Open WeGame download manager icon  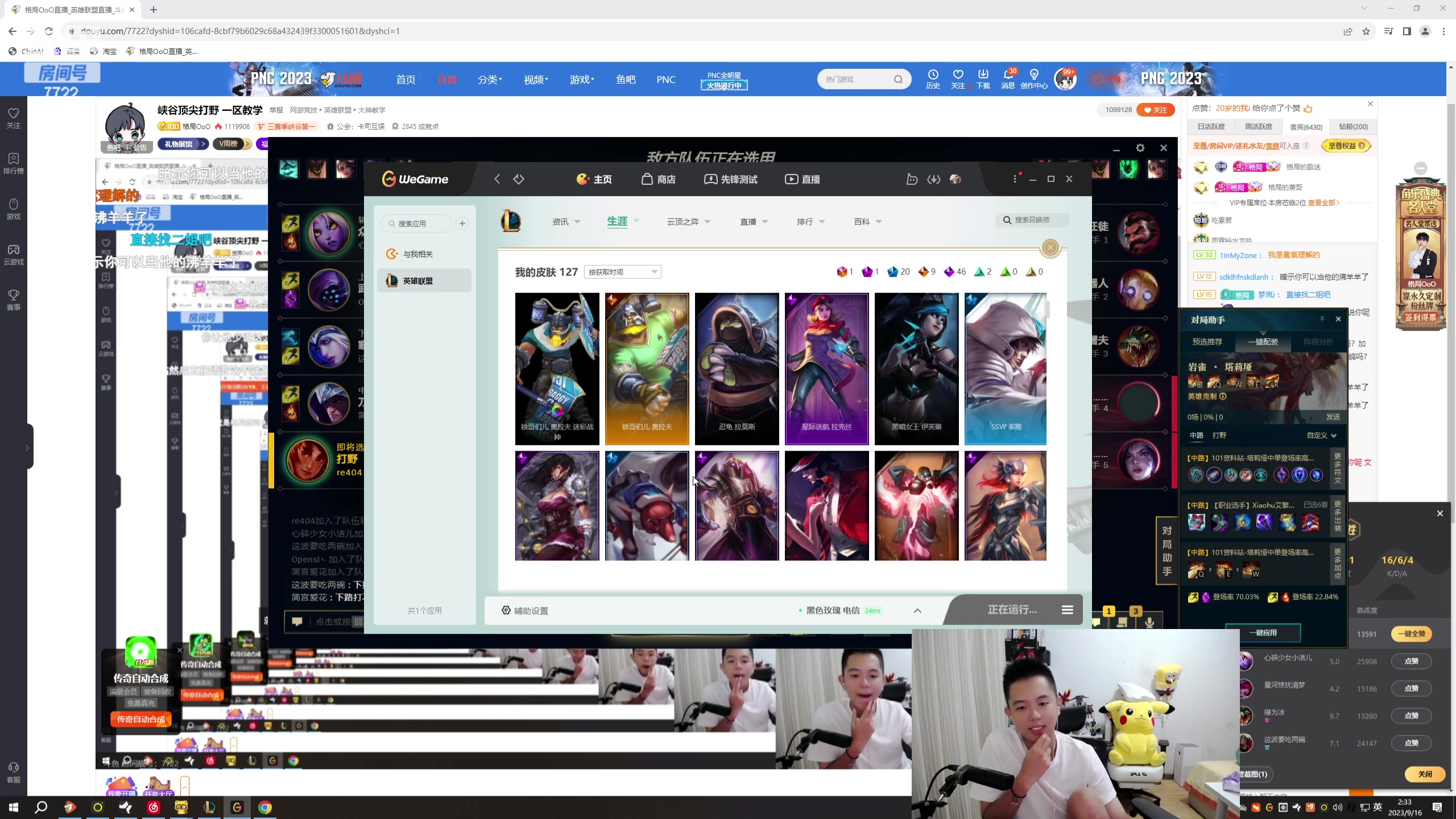point(934,179)
